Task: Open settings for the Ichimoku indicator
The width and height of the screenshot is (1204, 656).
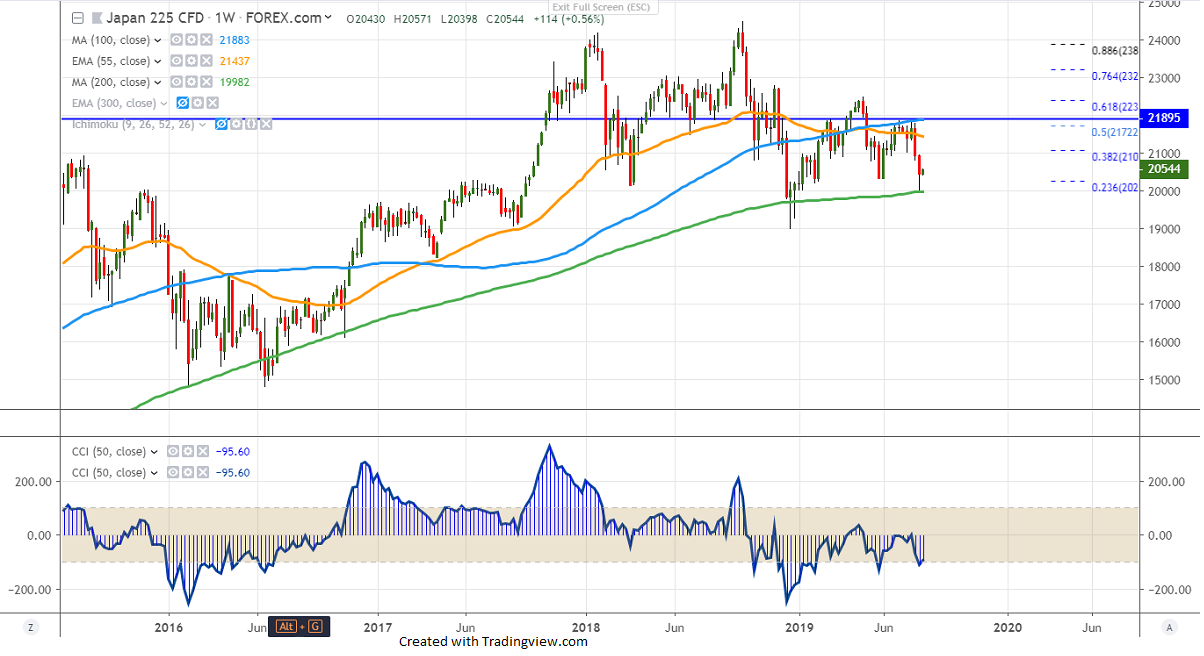Action: point(237,124)
